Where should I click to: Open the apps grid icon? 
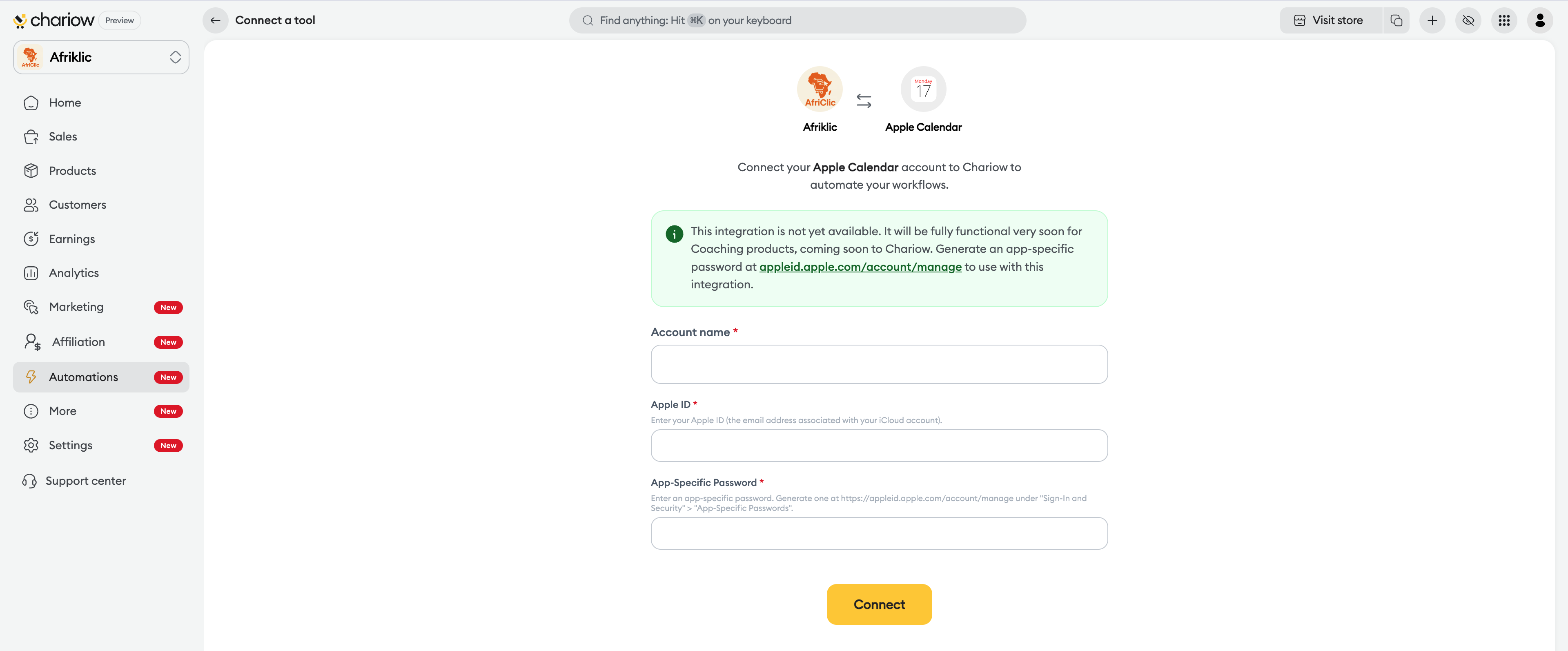[1504, 20]
